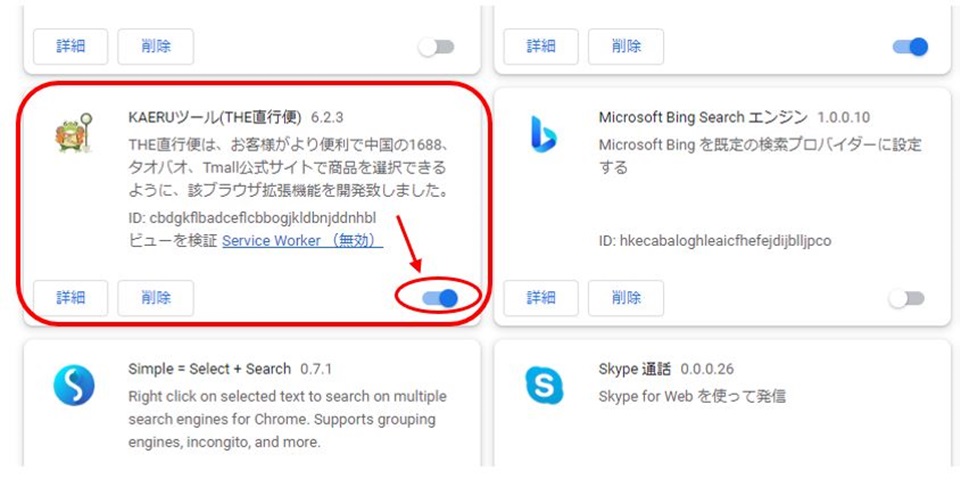Viewport: 960px width, 487px height.
Task: Click the KAERU frog extension icon
Action: tap(73, 133)
